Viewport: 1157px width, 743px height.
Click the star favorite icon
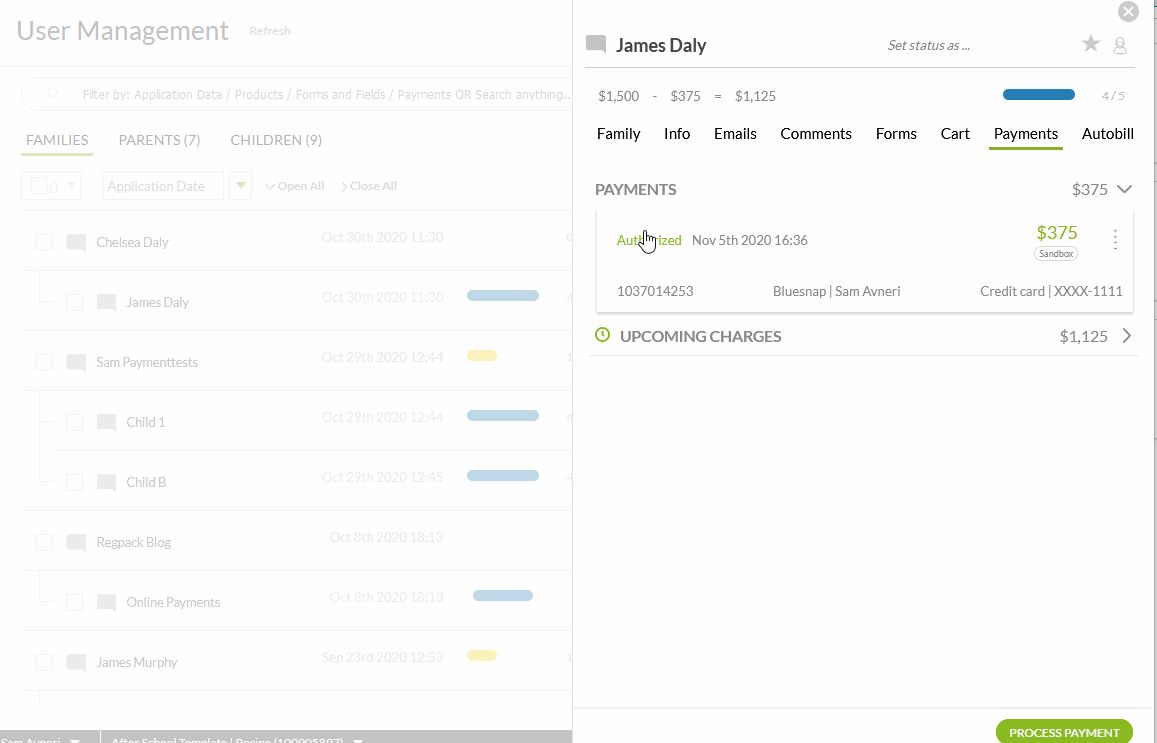(1091, 44)
